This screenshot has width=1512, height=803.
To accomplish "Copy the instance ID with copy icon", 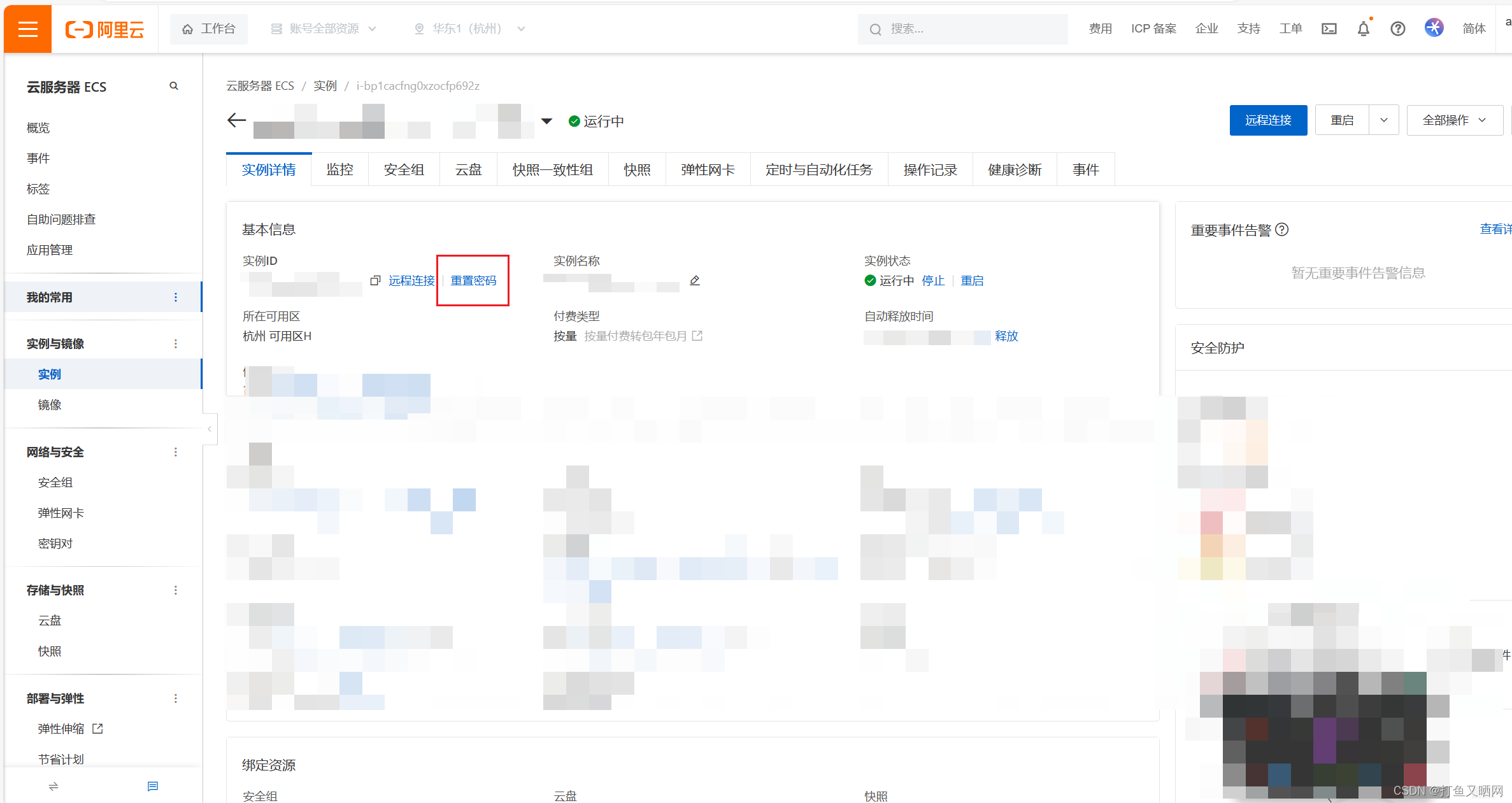I will click(375, 281).
